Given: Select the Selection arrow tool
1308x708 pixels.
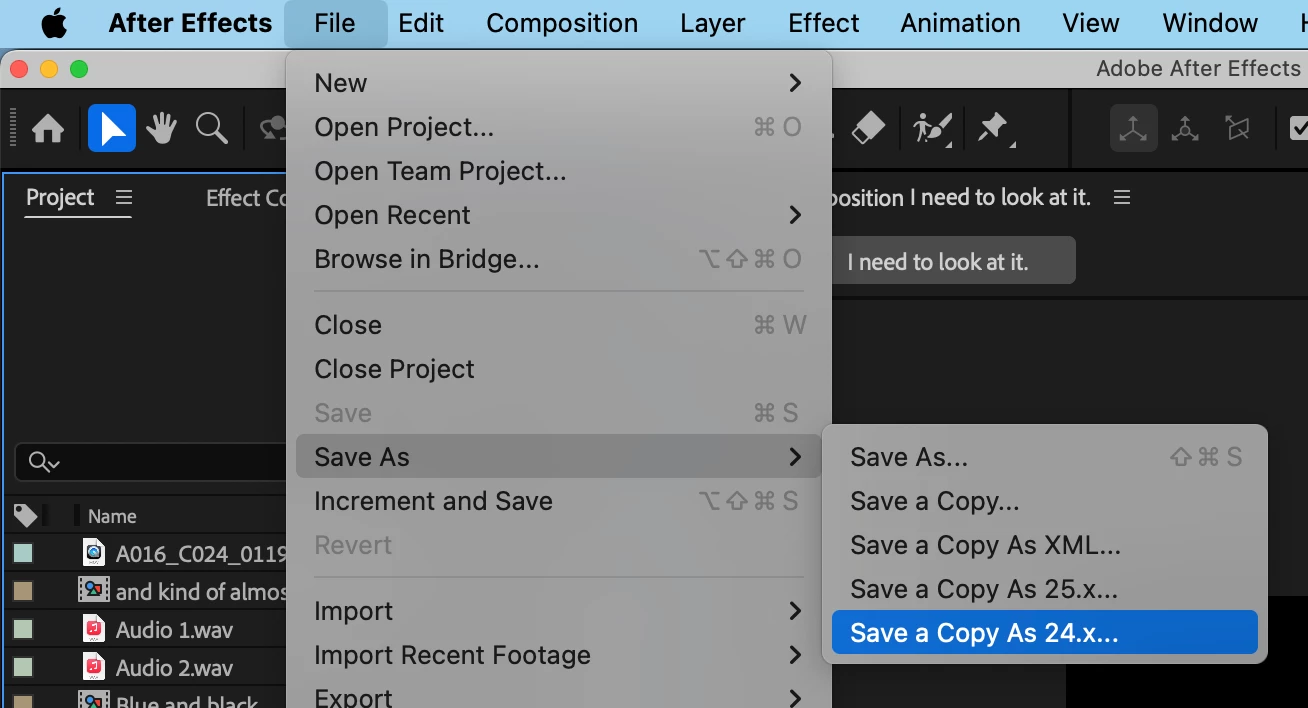Looking at the screenshot, I should (x=112, y=129).
